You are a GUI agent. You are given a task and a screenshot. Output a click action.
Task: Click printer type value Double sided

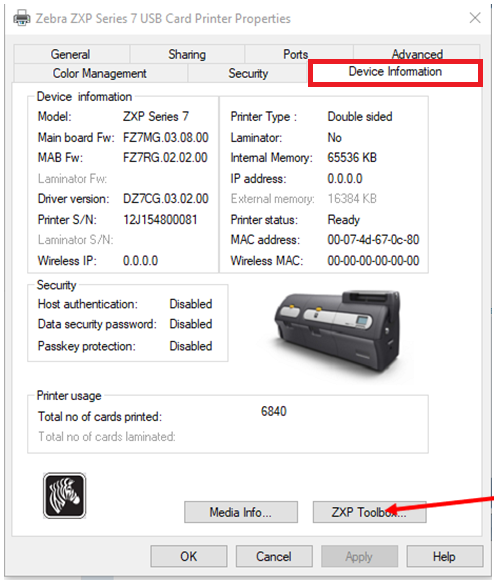click(x=360, y=117)
